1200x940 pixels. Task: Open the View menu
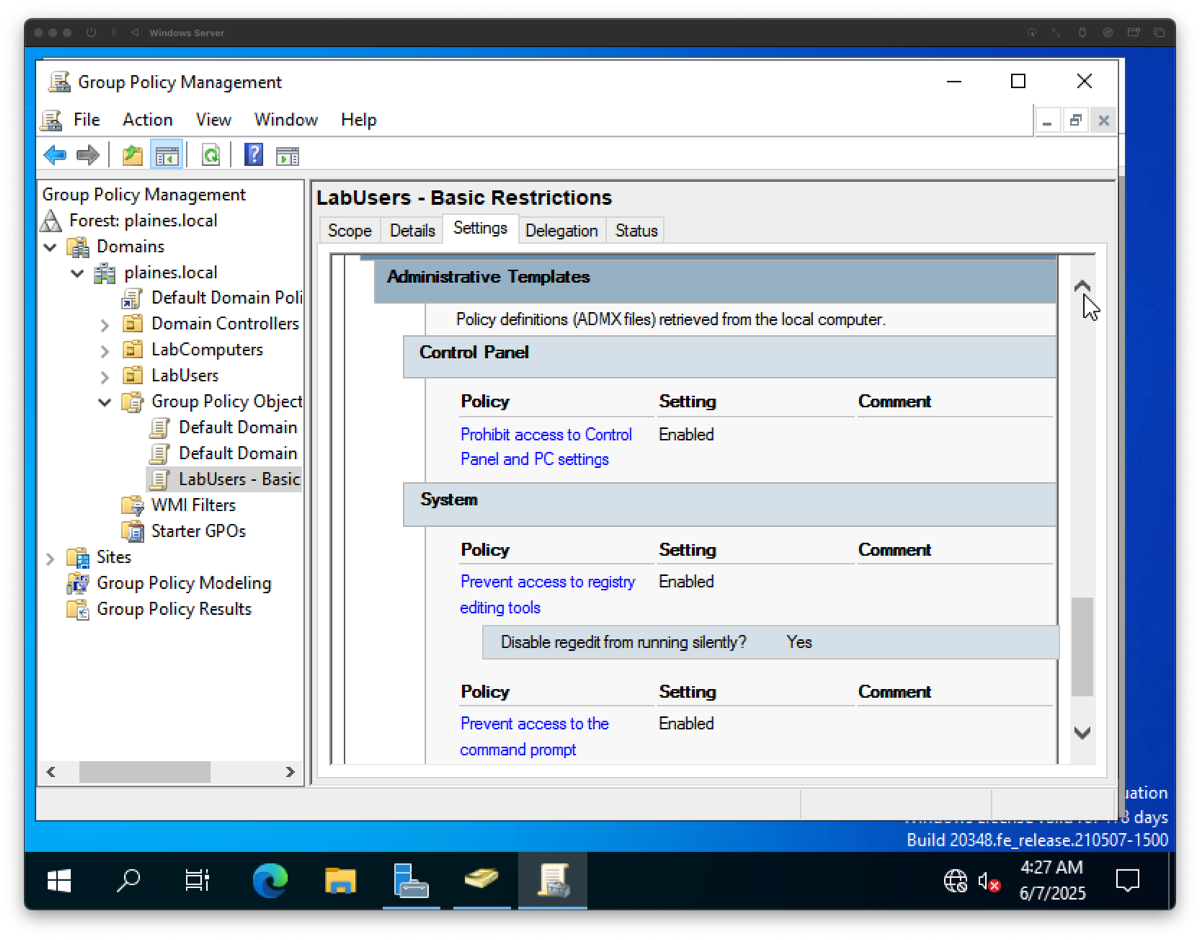(x=213, y=120)
